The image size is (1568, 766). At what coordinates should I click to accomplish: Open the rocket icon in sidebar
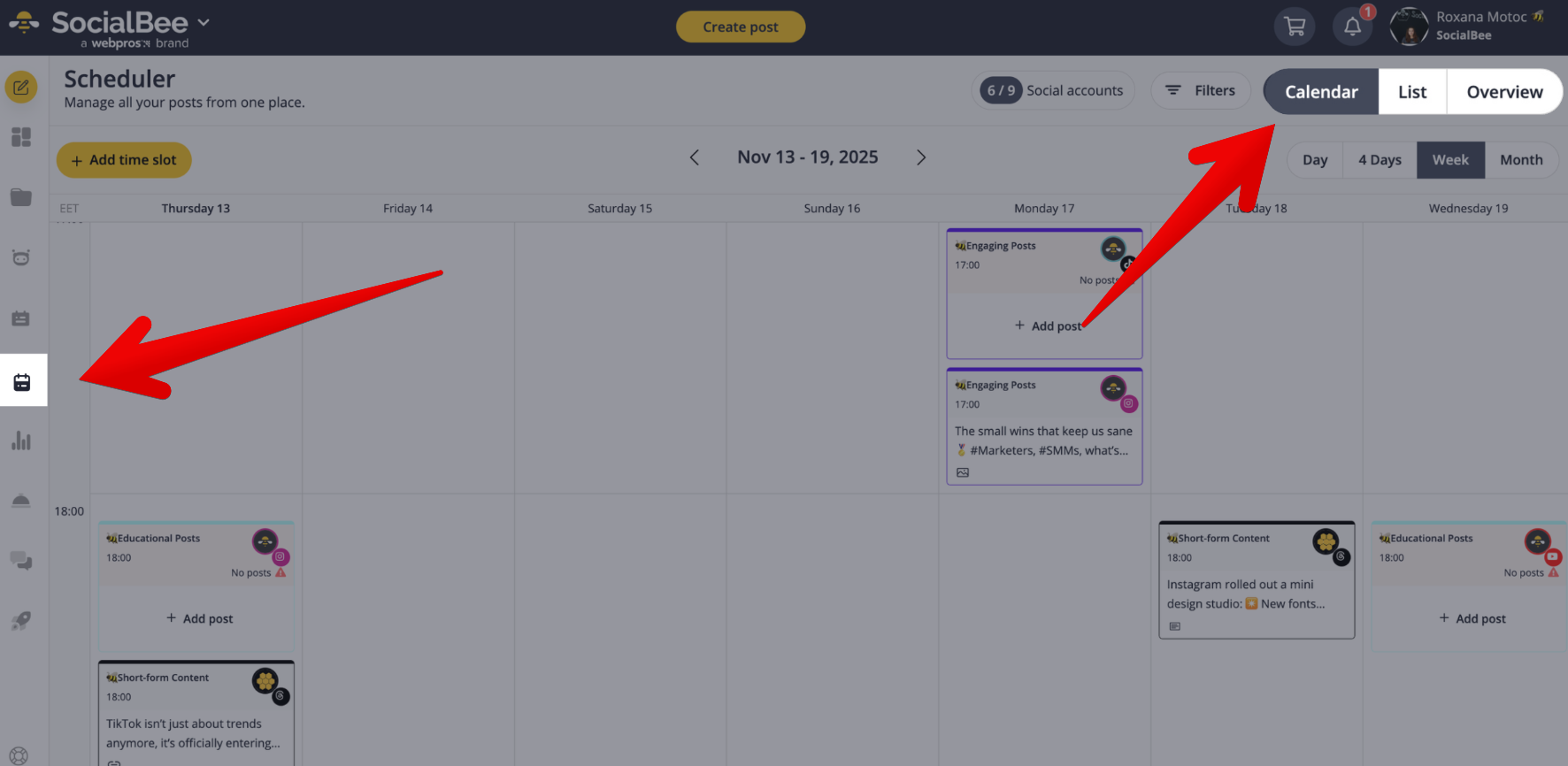[21, 621]
